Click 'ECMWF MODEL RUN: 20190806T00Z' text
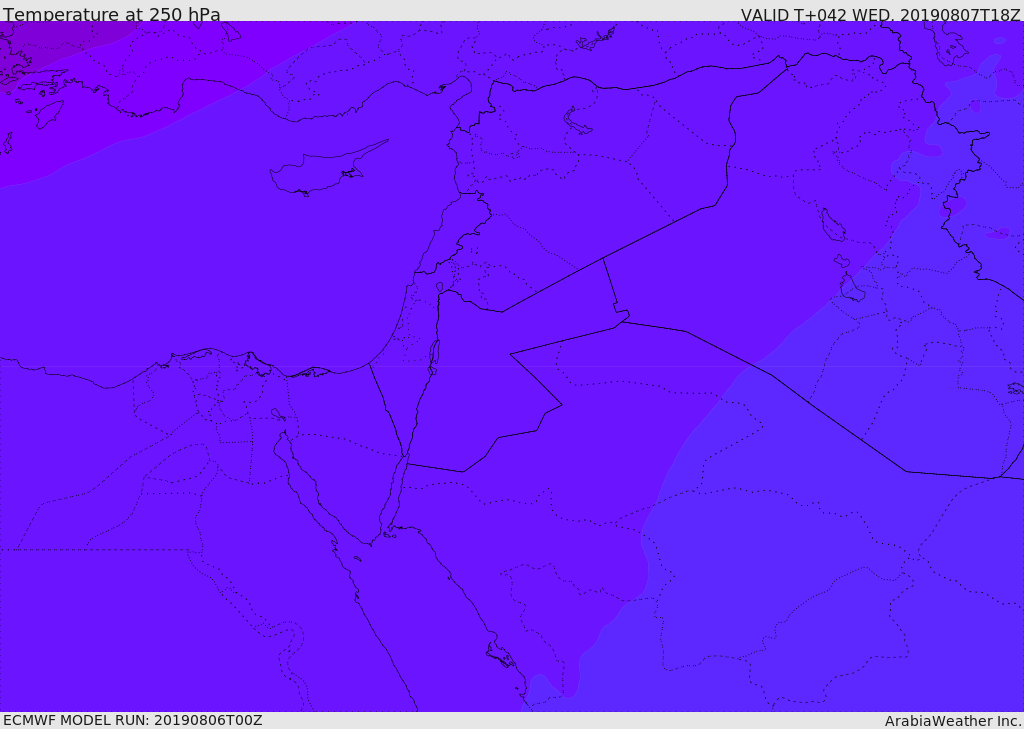 coord(133,720)
